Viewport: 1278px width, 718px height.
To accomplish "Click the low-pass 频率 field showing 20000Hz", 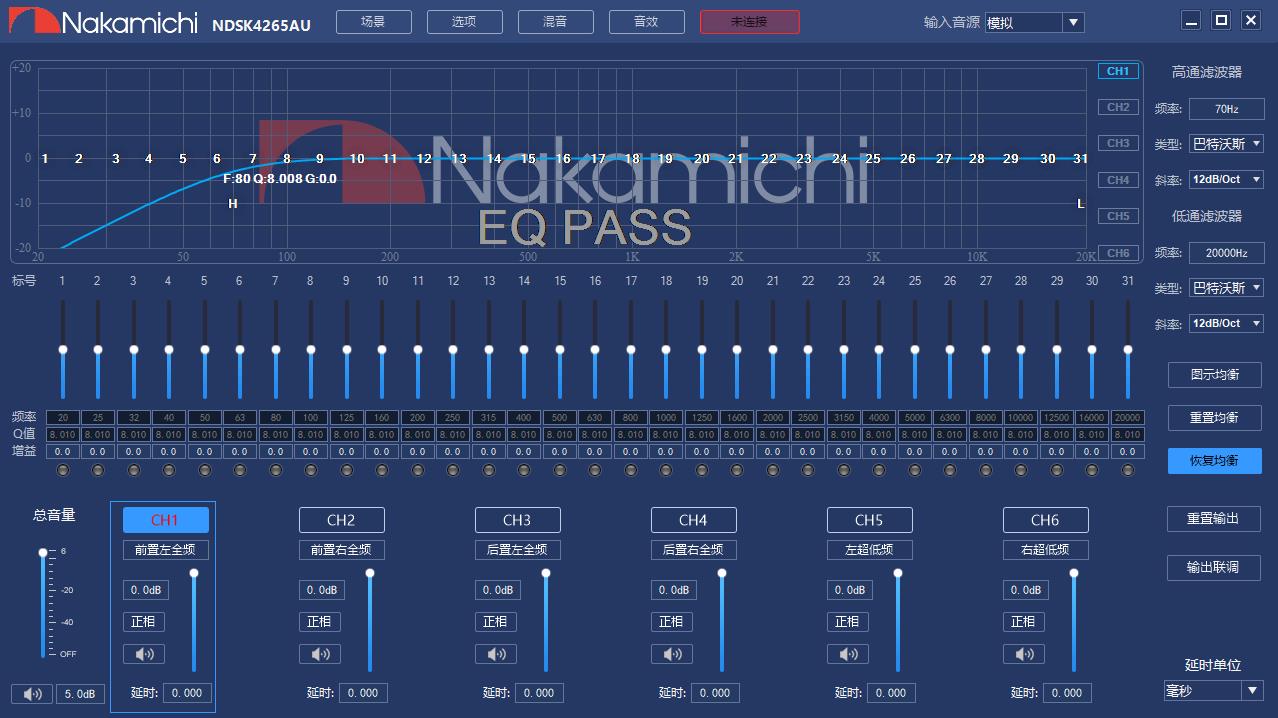I will (x=1227, y=253).
